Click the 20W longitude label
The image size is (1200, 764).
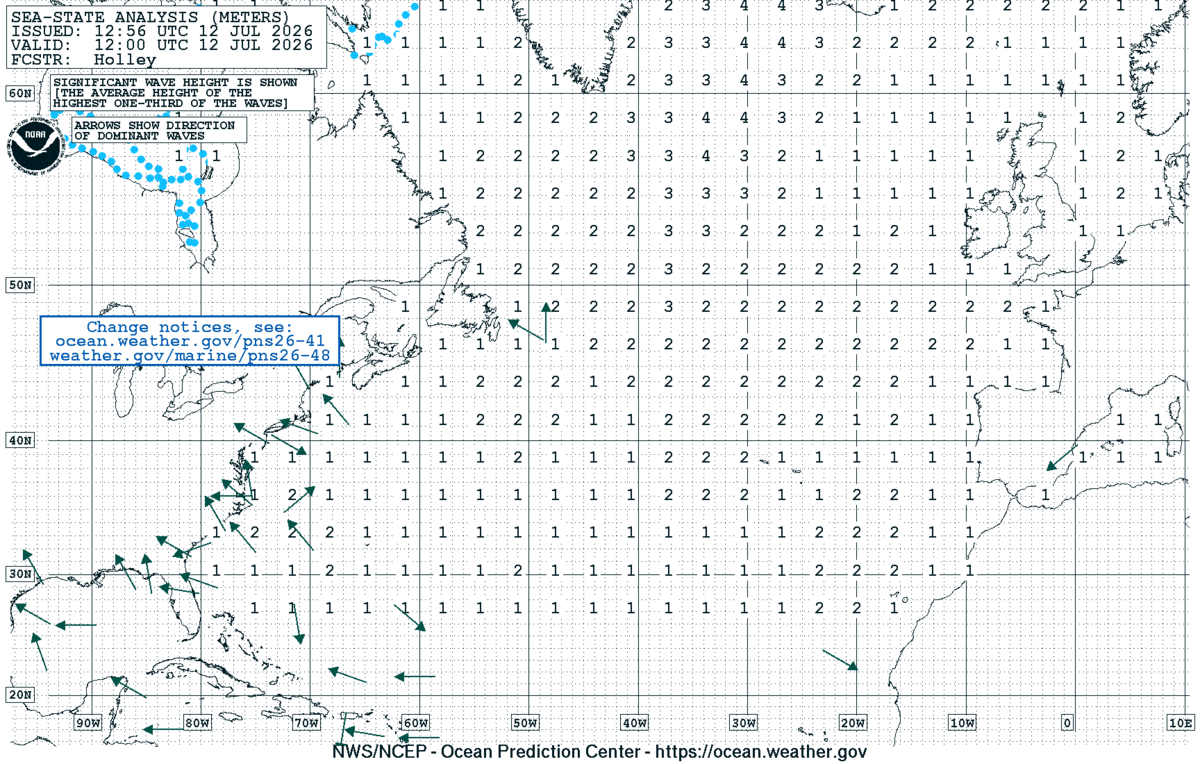point(852,723)
